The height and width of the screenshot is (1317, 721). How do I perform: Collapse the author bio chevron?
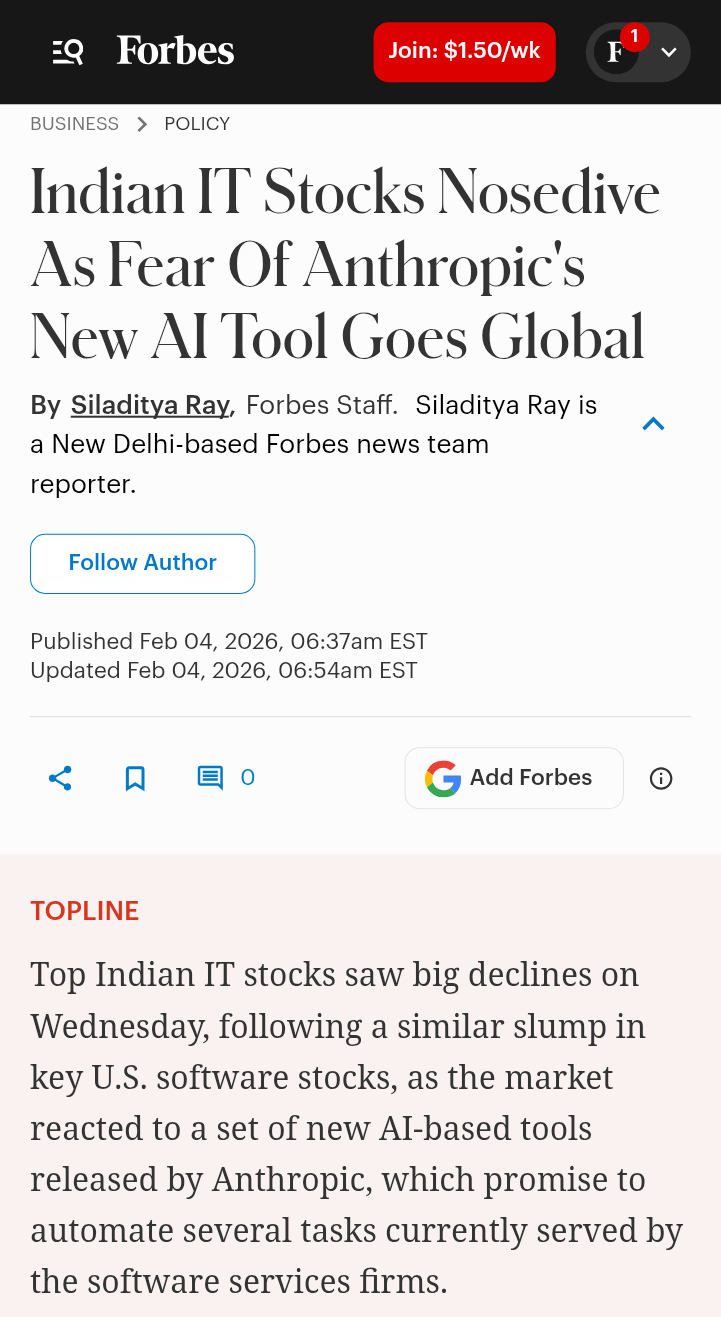[653, 424]
